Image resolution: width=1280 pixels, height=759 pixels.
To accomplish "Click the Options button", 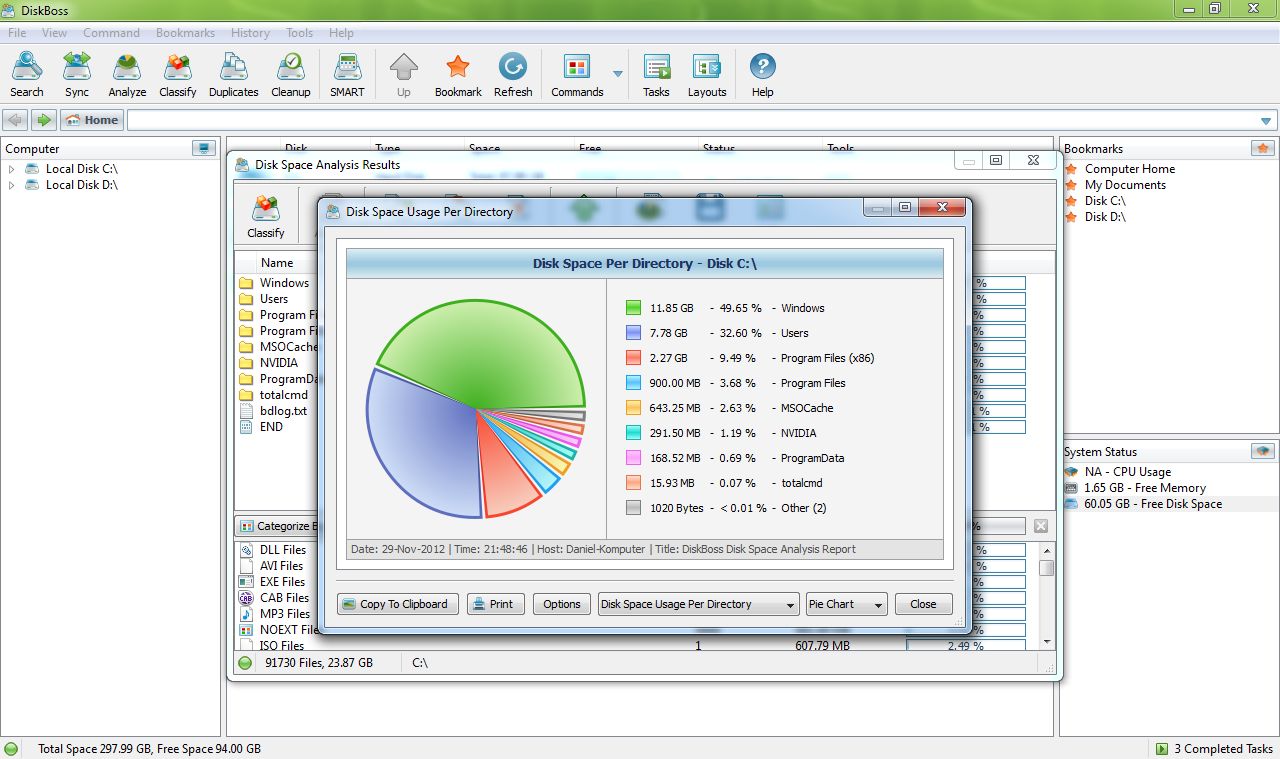I will [561, 604].
